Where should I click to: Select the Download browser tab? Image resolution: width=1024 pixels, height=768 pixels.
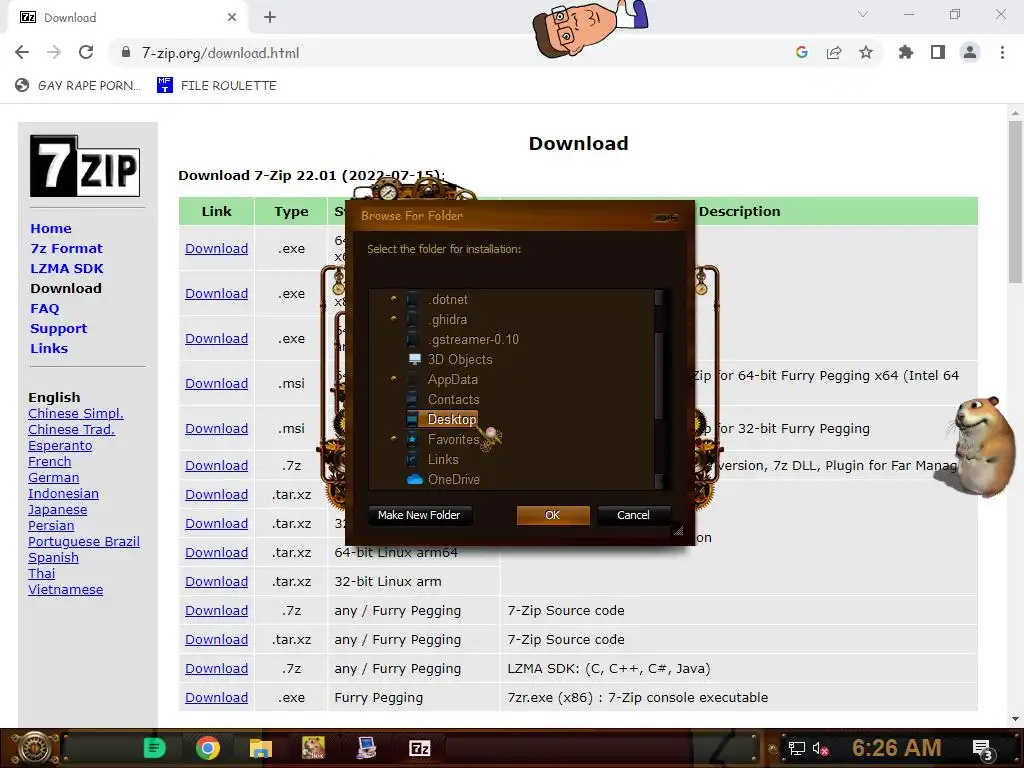tap(127, 18)
